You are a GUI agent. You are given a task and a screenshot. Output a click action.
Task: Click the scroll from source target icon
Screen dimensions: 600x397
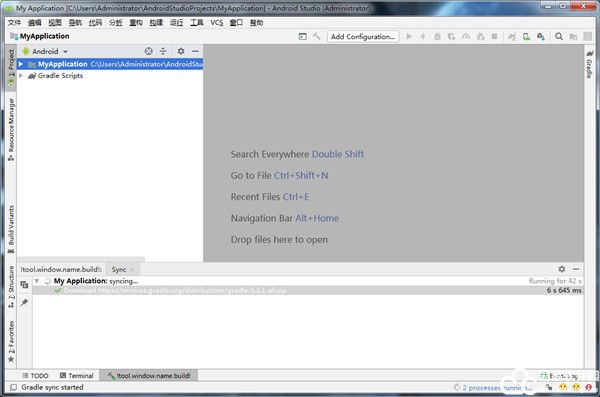[148, 51]
